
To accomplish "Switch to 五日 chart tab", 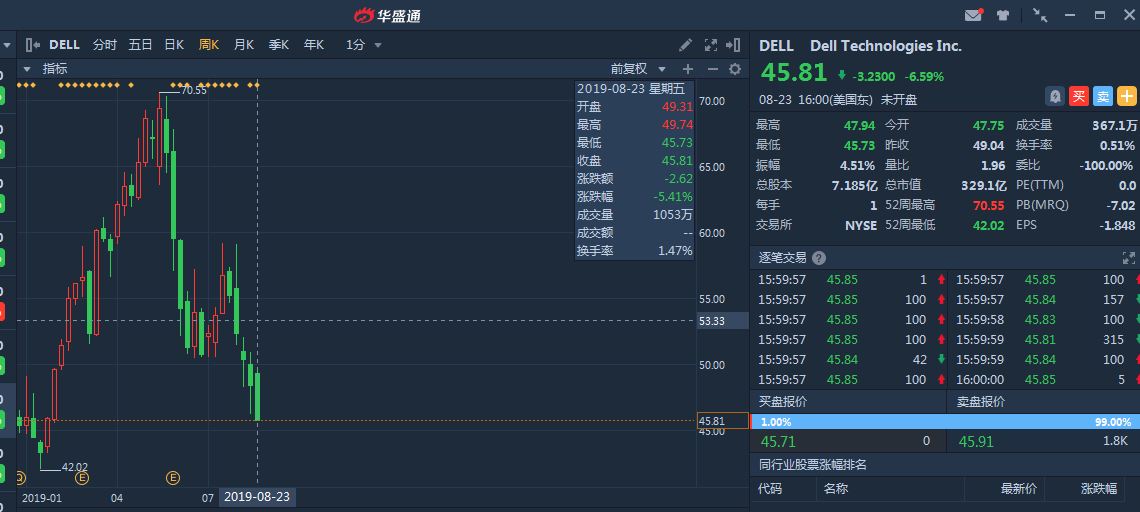I will 140,45.
